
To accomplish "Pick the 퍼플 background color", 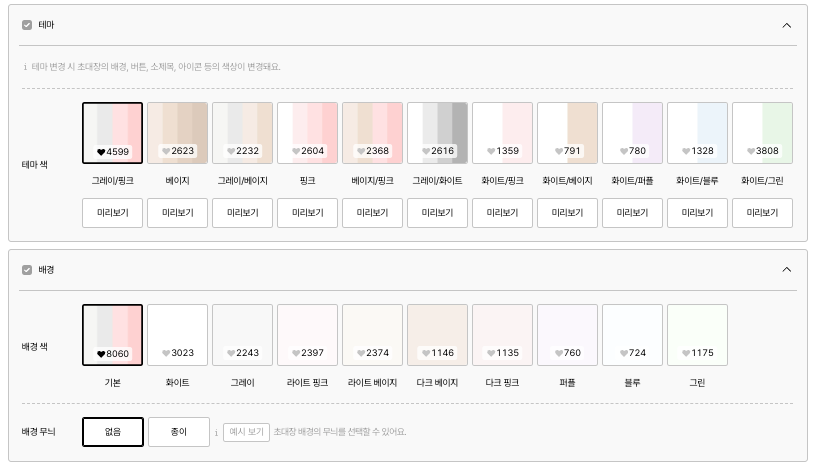I will tap(567, 335).
